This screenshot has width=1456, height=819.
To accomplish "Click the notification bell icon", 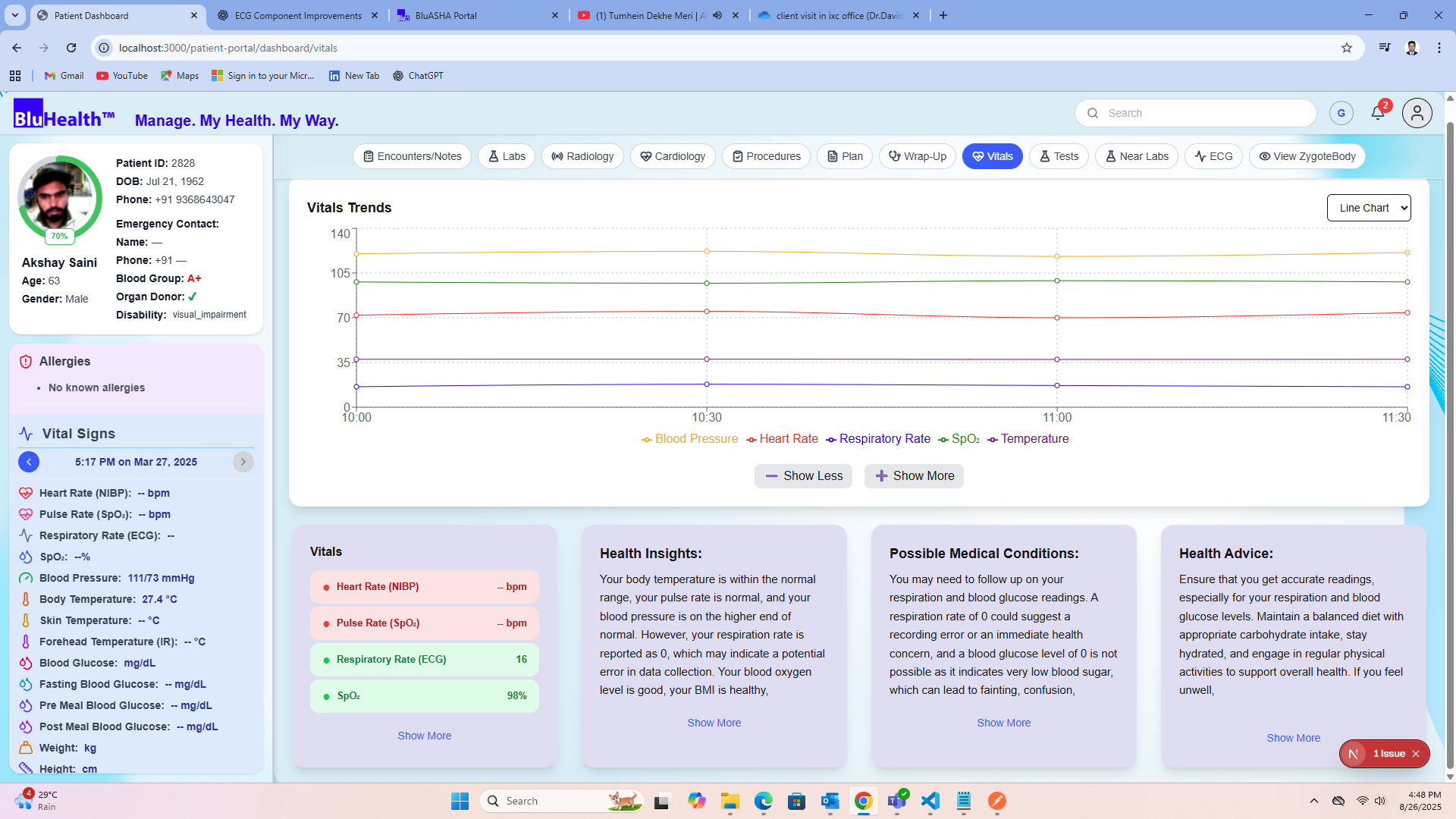I will 1377,114.
